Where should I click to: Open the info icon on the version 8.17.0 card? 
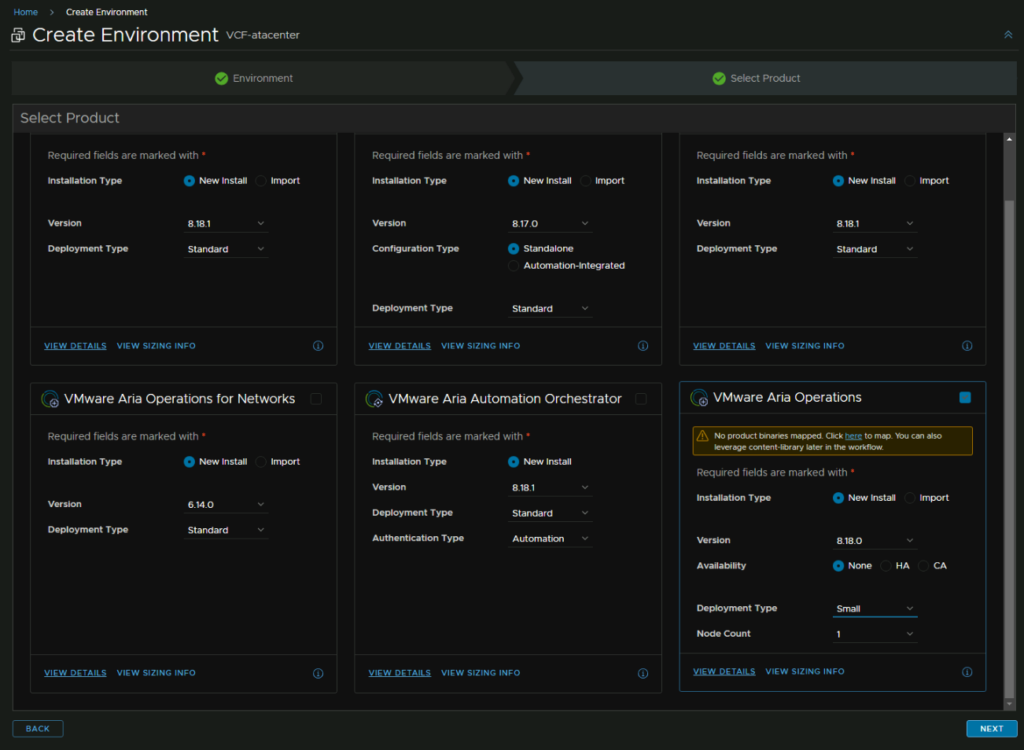click(643, 346)
